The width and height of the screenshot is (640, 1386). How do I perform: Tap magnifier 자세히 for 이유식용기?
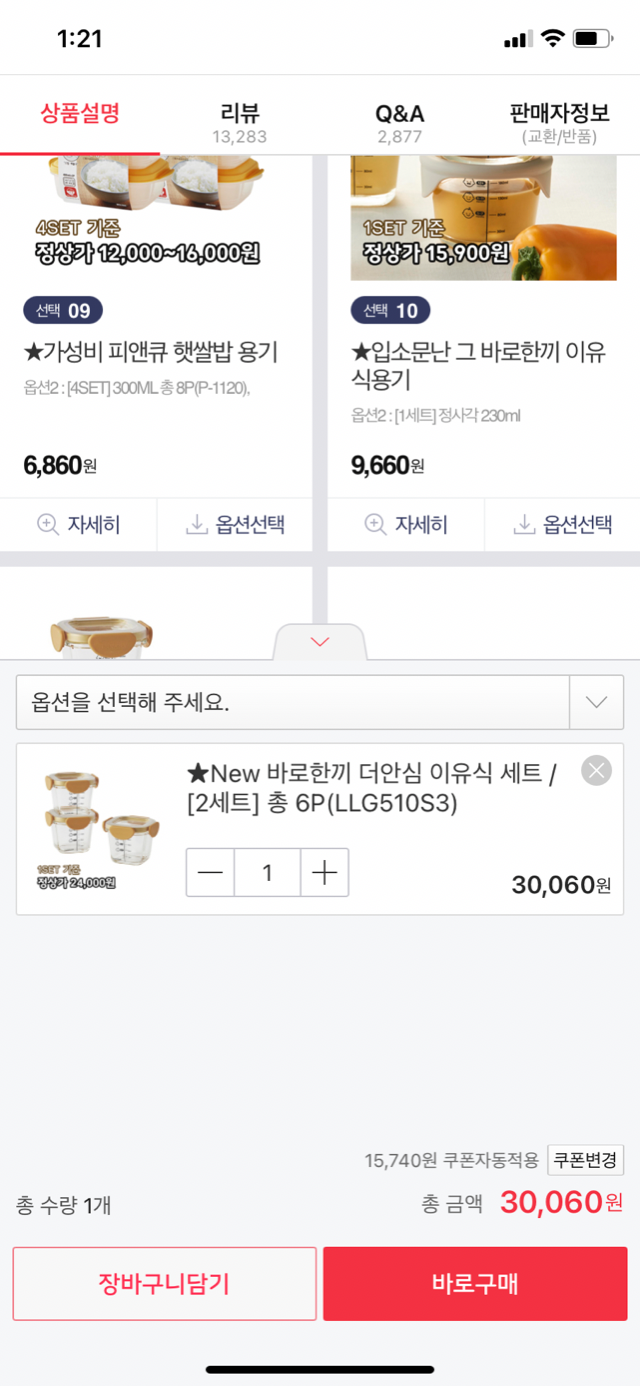pos(375,524)
